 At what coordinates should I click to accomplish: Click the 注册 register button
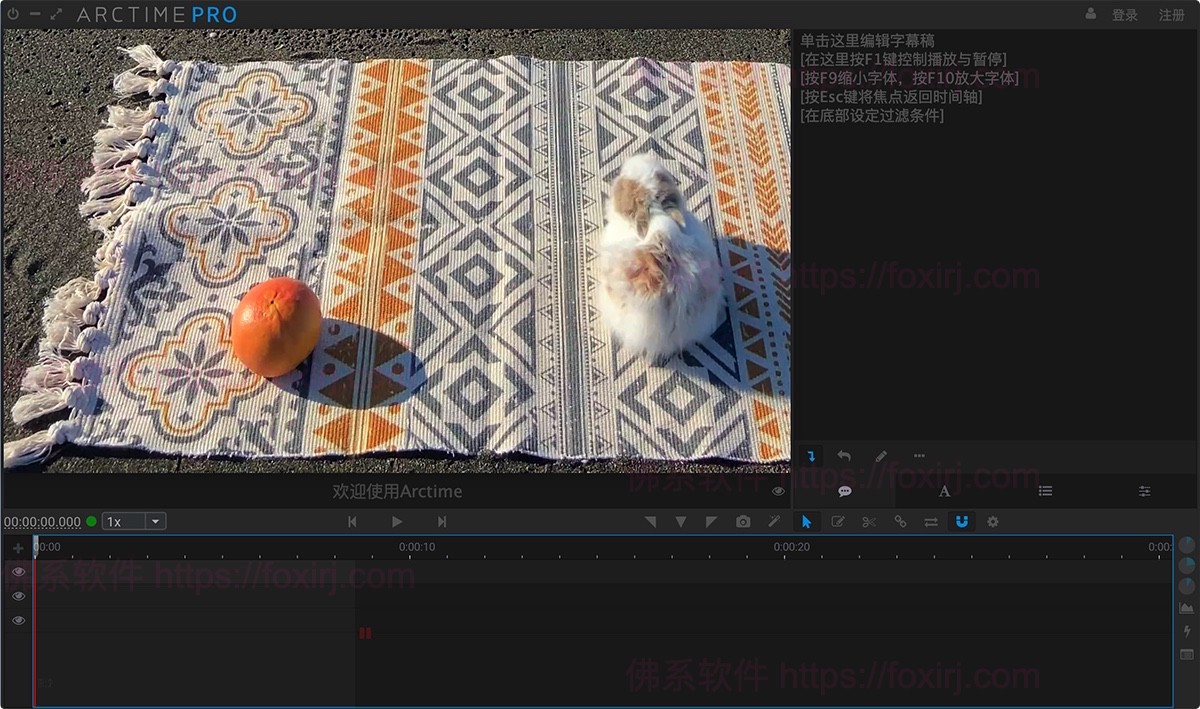[x=1172, y=14]
